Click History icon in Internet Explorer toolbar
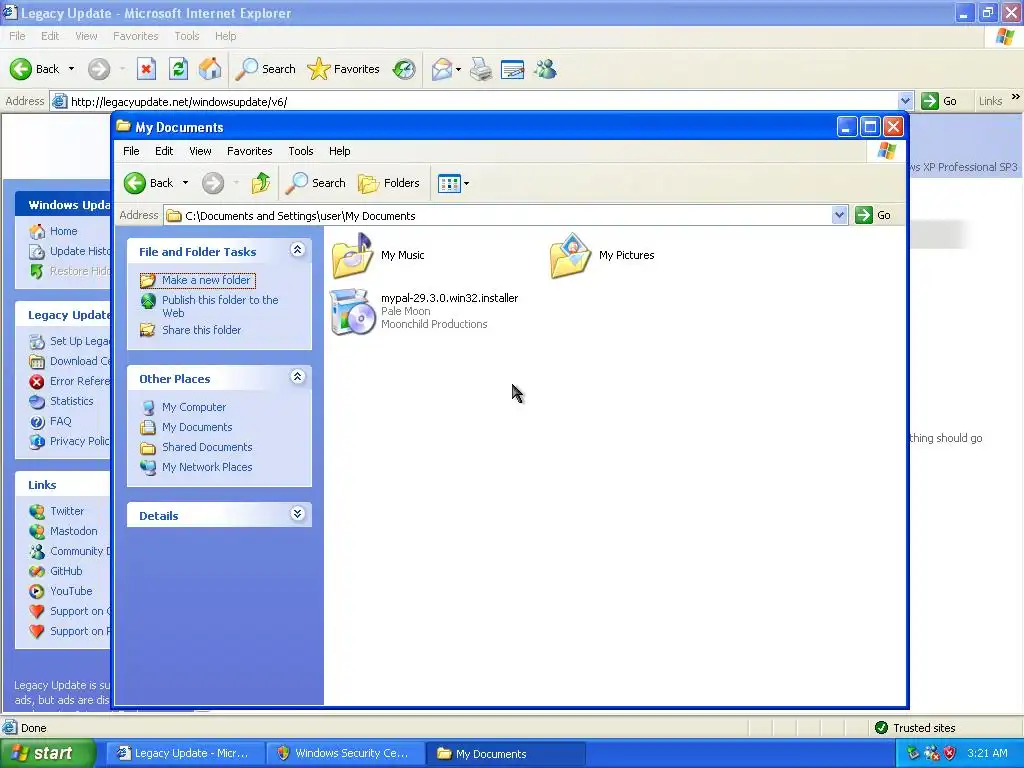The width and height of the screenshot is (1024, 768). (404, 69)
